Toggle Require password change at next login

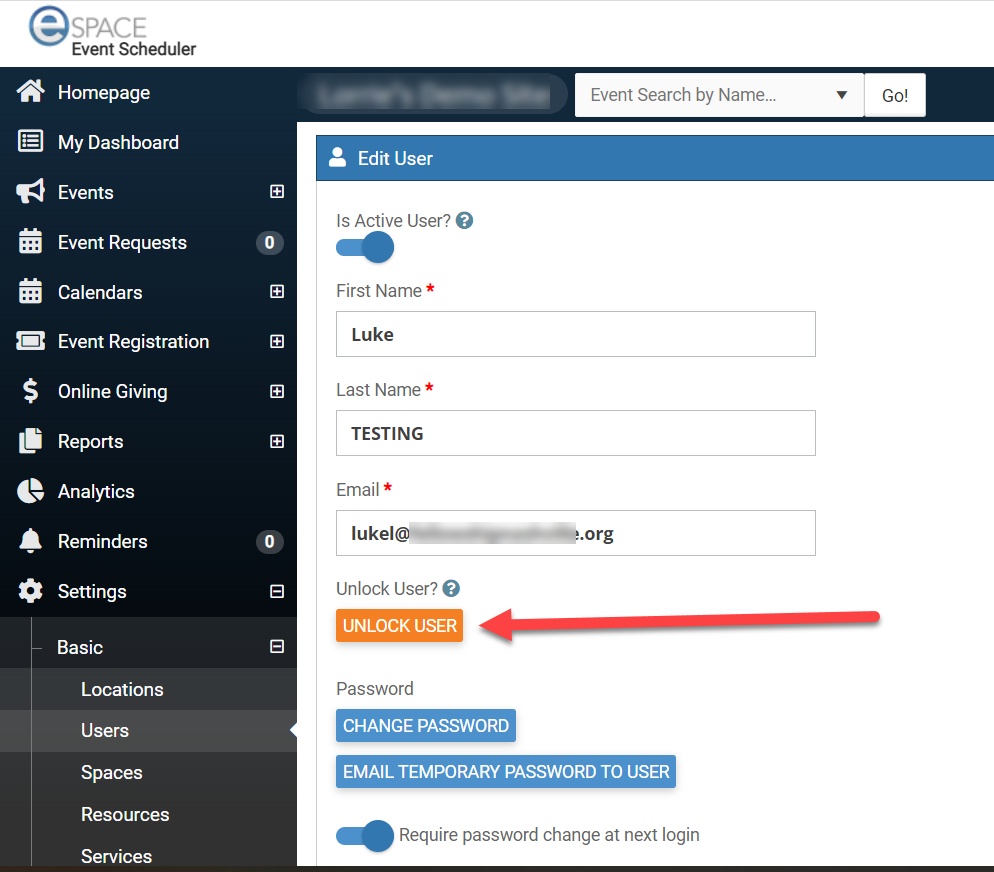click(365, 835)
